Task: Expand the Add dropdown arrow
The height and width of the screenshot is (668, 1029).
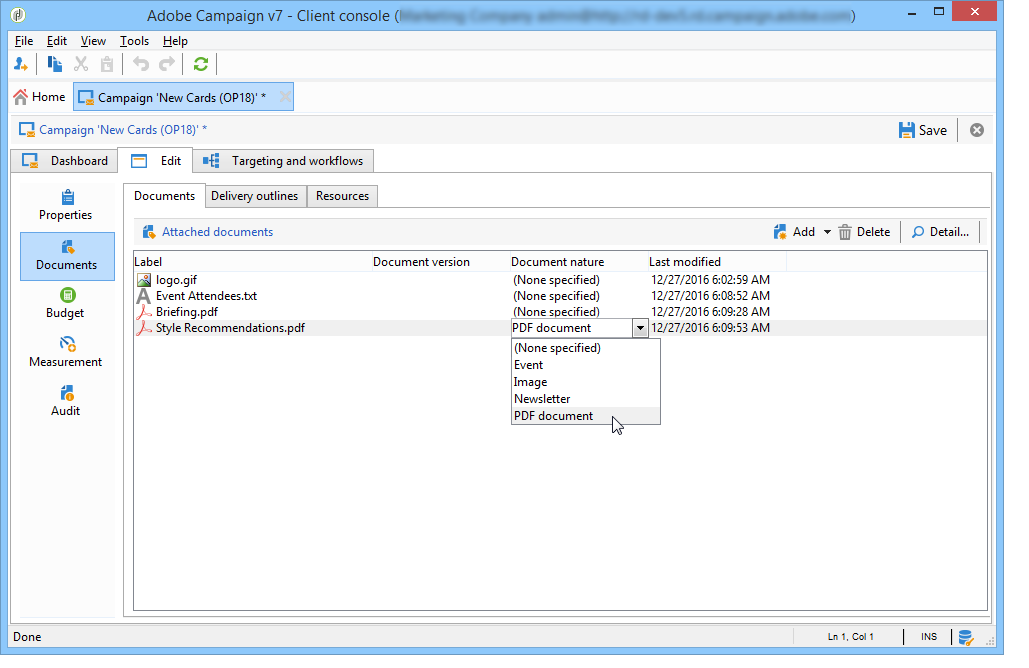Action: (827, 232)
